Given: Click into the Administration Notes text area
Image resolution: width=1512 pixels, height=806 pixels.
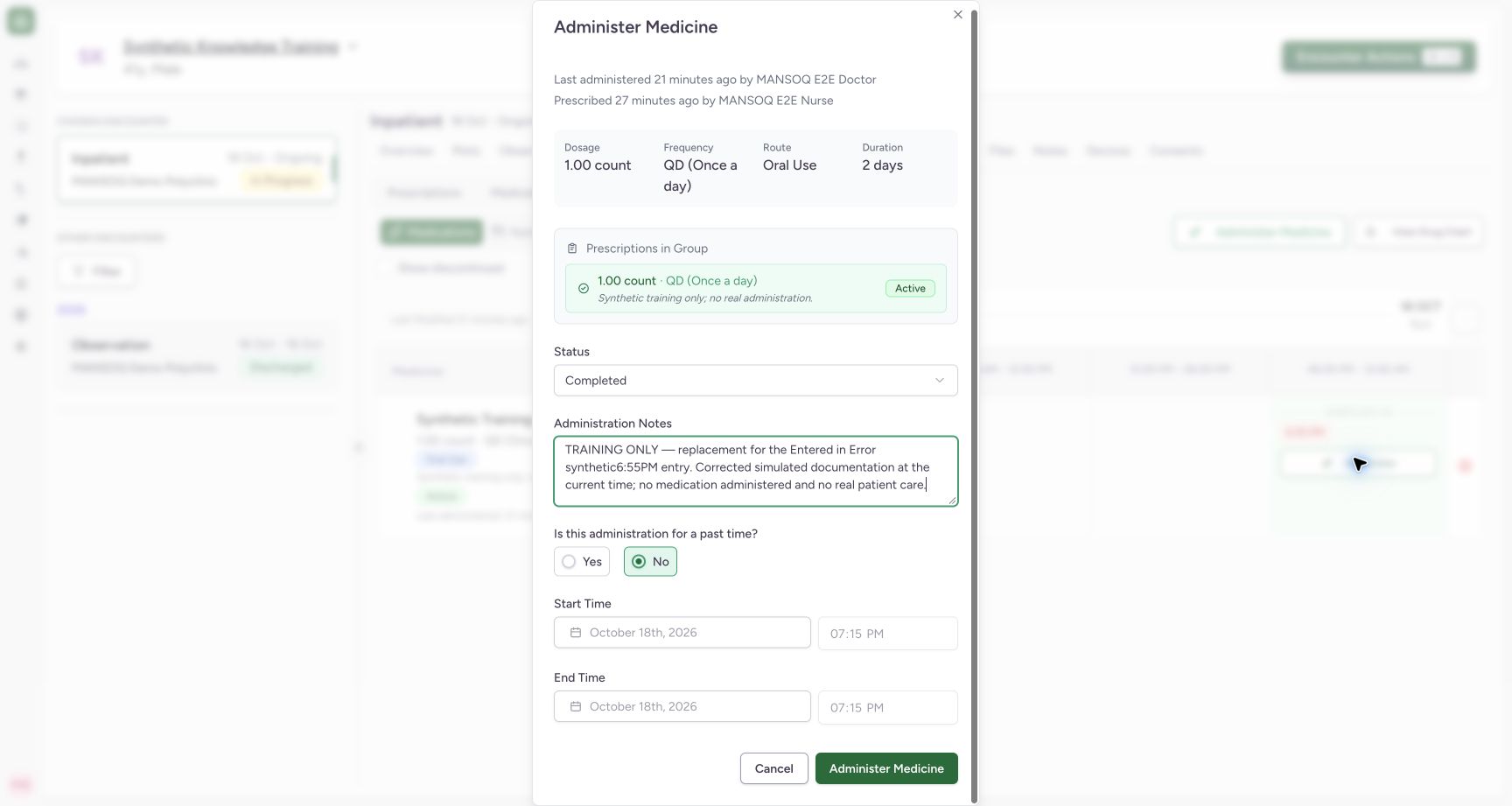Looking at the screenshot, I should (756, 471).
